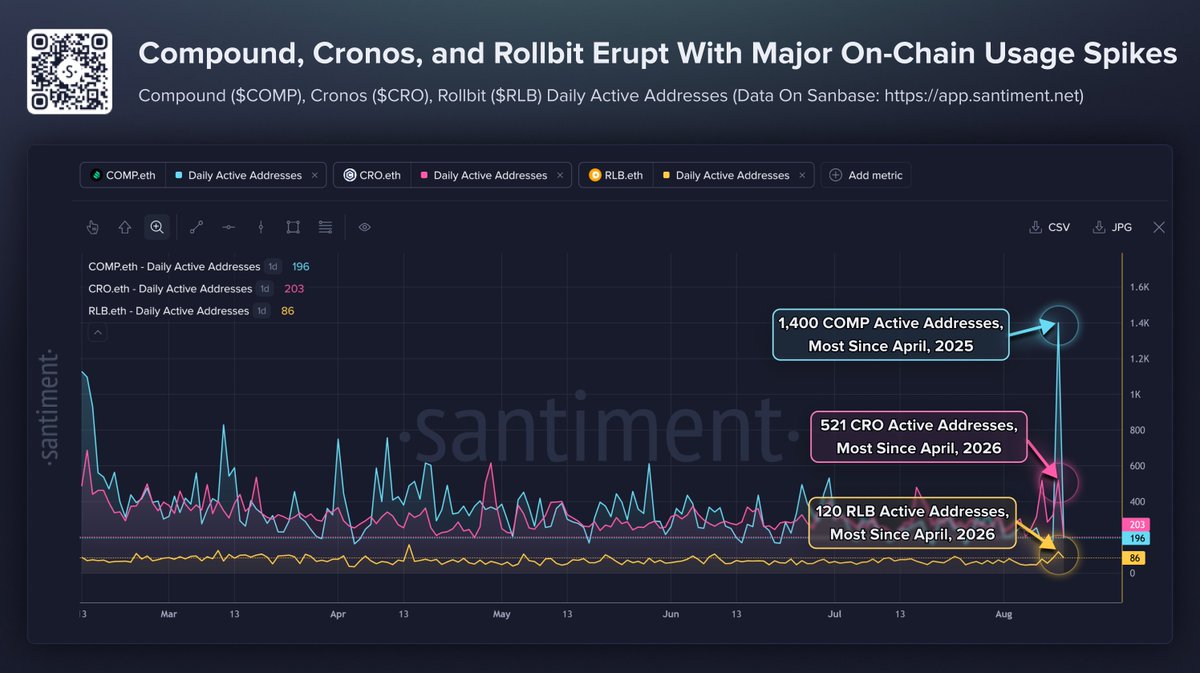Click COMP.eth legend row text
The image size is (1200, 673).
pyautogui.click(x=174, y=267)
